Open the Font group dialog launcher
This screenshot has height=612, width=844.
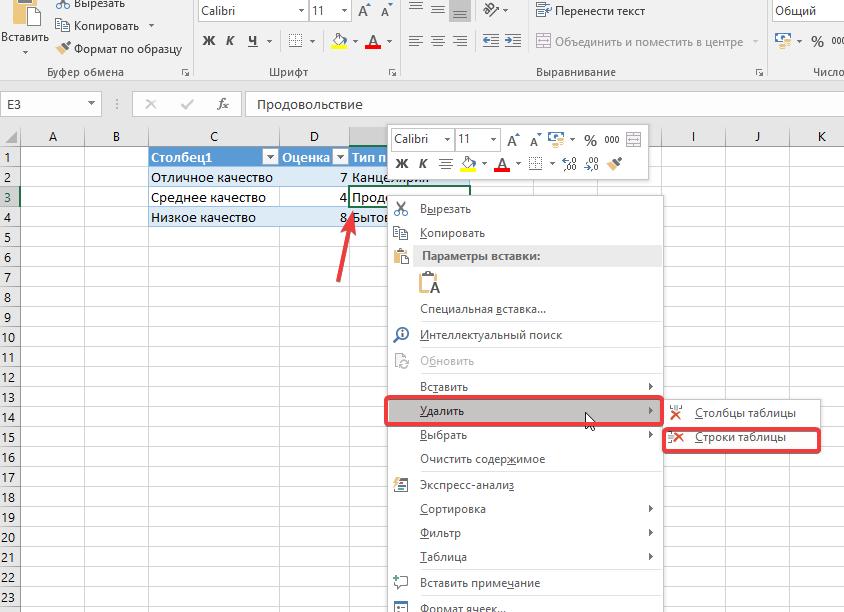click(392, 72)
